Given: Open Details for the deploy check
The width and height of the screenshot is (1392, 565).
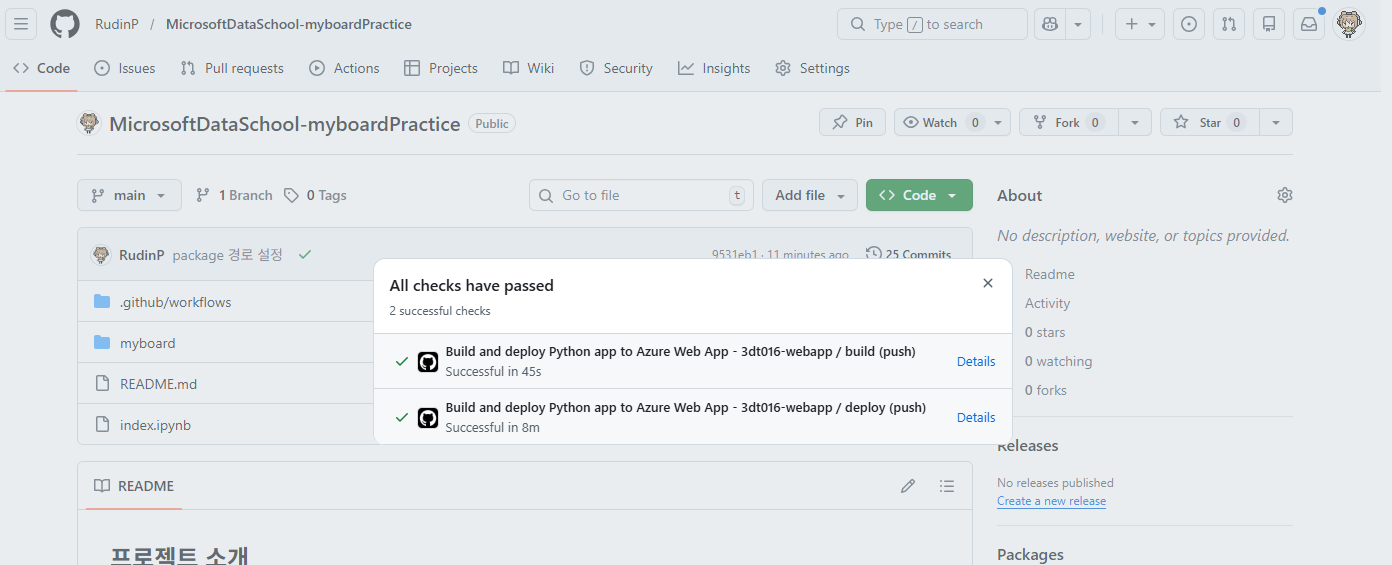Looking at the screenshot, I should pos(976,417).
